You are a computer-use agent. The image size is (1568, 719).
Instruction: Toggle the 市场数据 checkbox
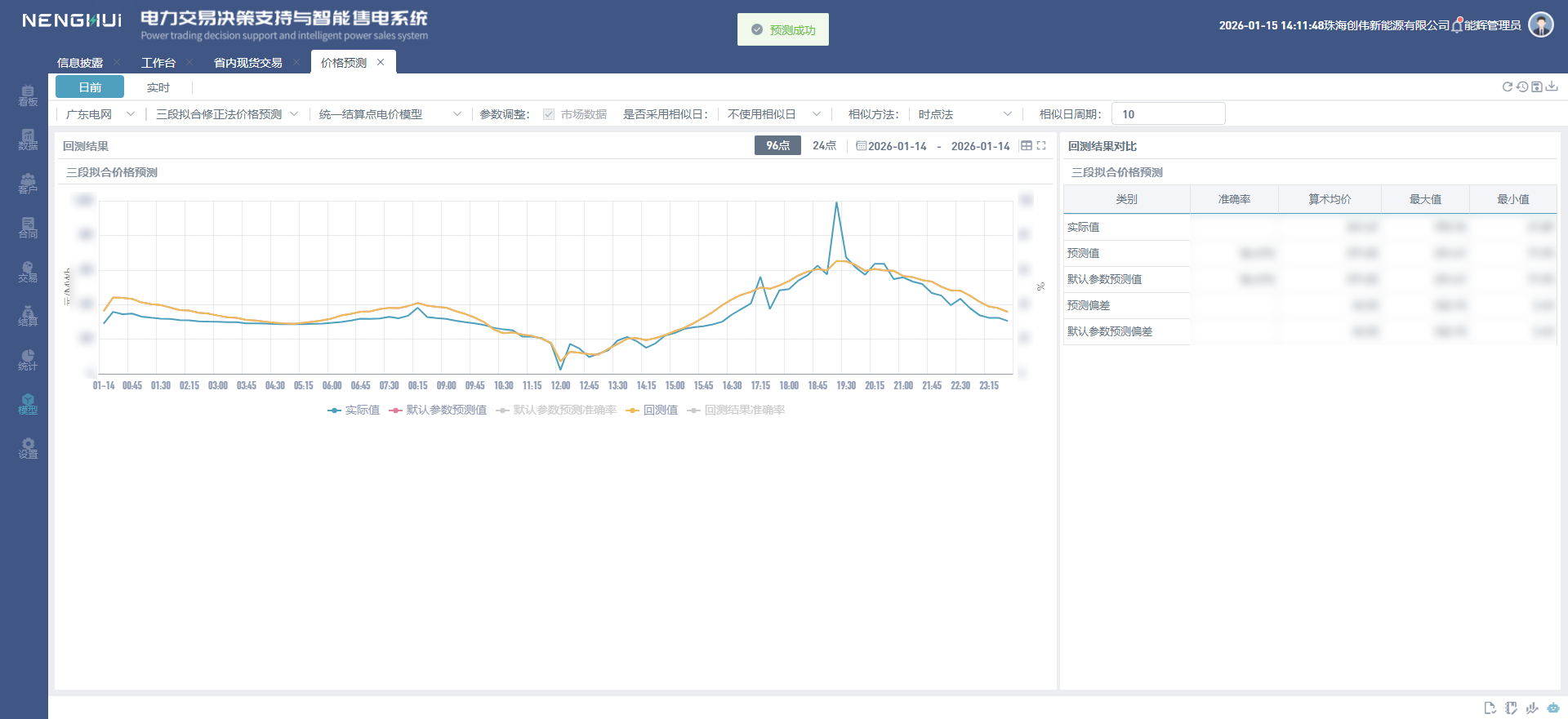[549, 114]
